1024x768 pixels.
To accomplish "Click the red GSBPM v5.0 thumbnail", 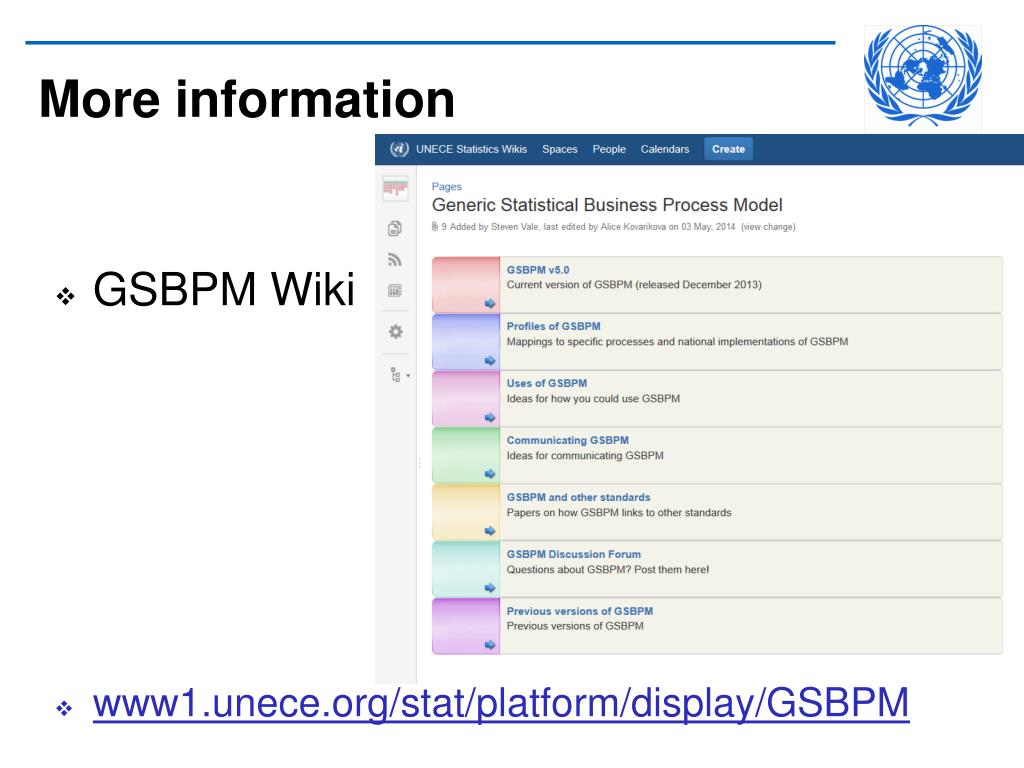I will pos(466,285).
